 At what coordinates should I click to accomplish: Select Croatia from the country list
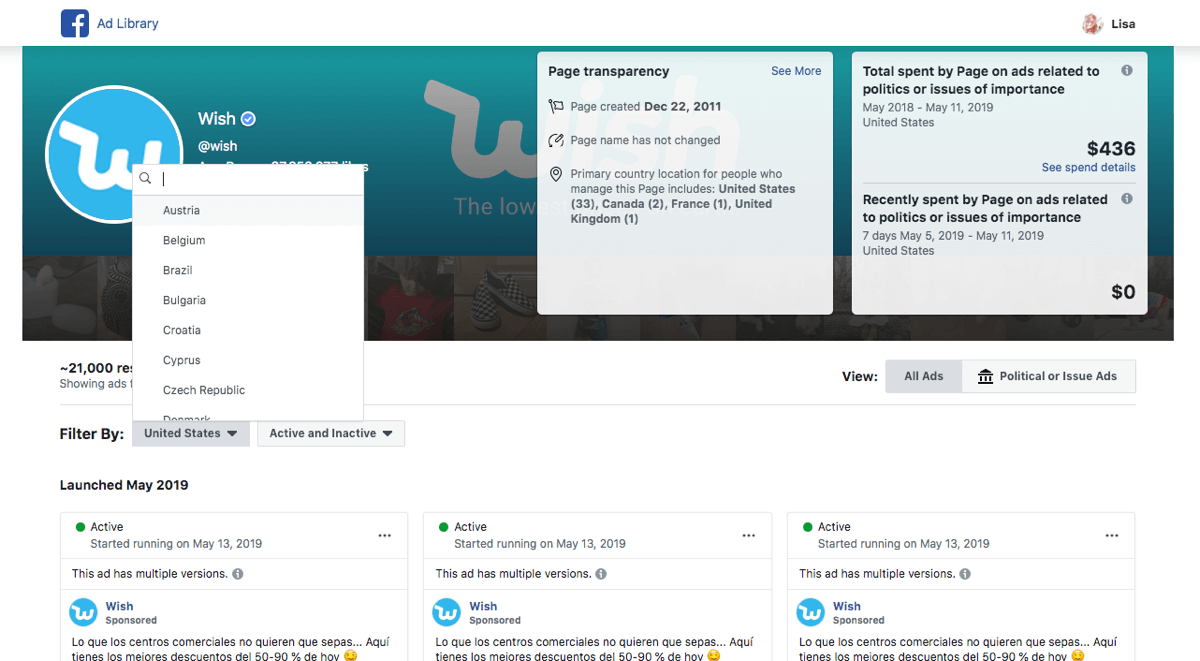coord(248,330)
